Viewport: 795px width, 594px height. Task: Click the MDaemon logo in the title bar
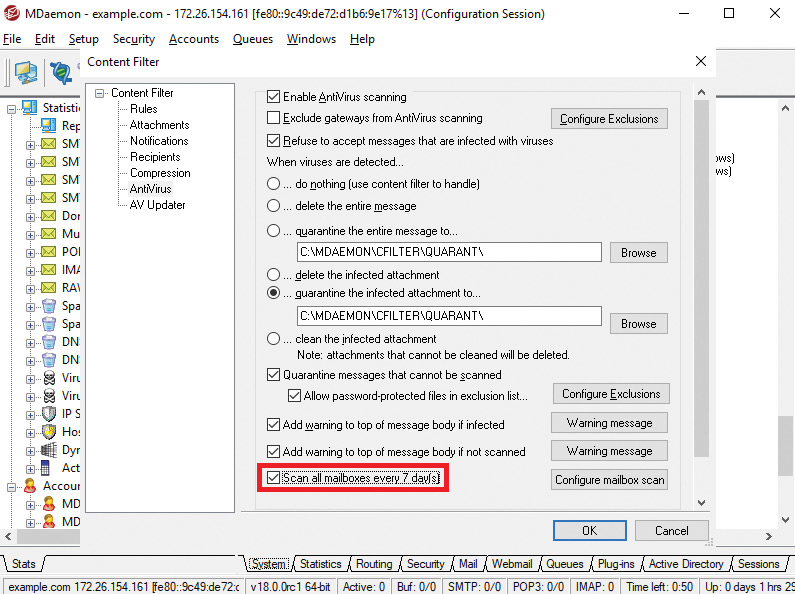12,14
